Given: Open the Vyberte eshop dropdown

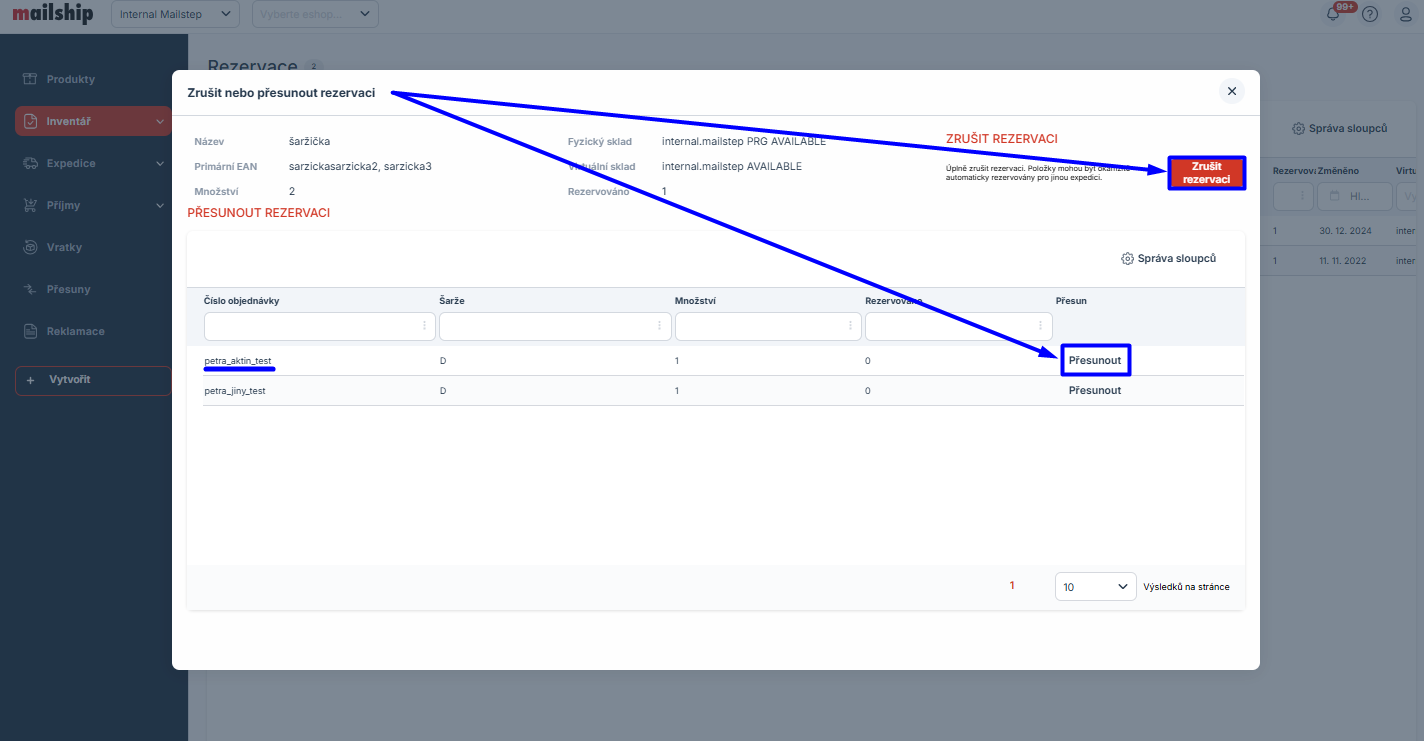Looking at the screenshot, I should click(316, 14).
